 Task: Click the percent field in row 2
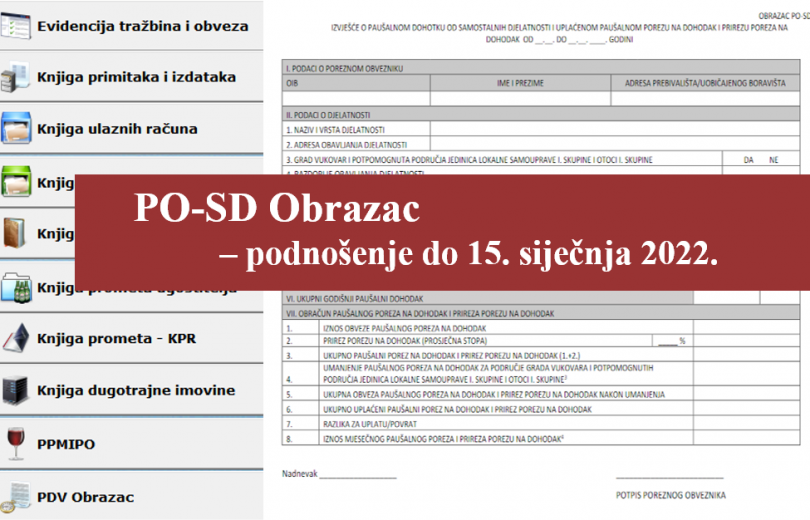tap(673, 341)
